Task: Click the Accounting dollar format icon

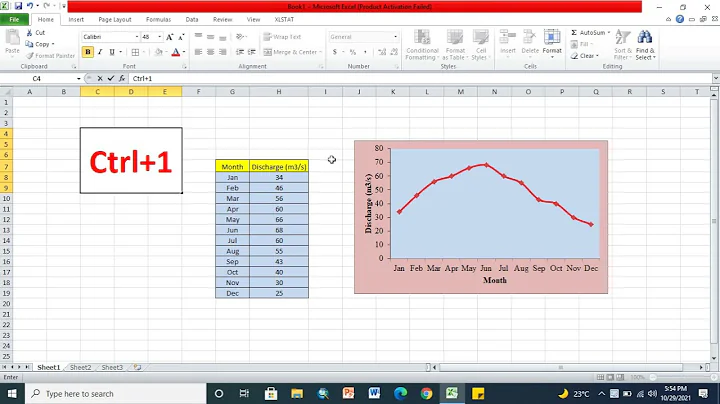Action: [x=335, y=52]
